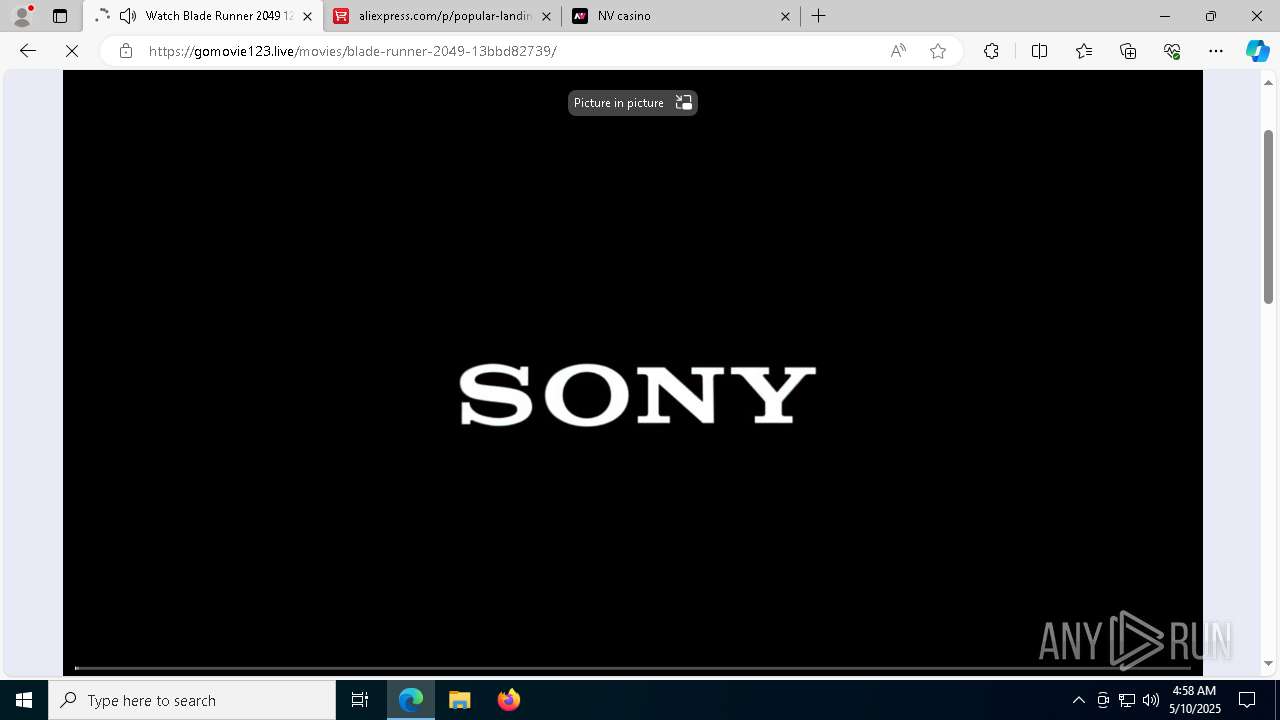Open the Copilot sidebar
Screen dimensions: 1280x720
[1257, 51]
